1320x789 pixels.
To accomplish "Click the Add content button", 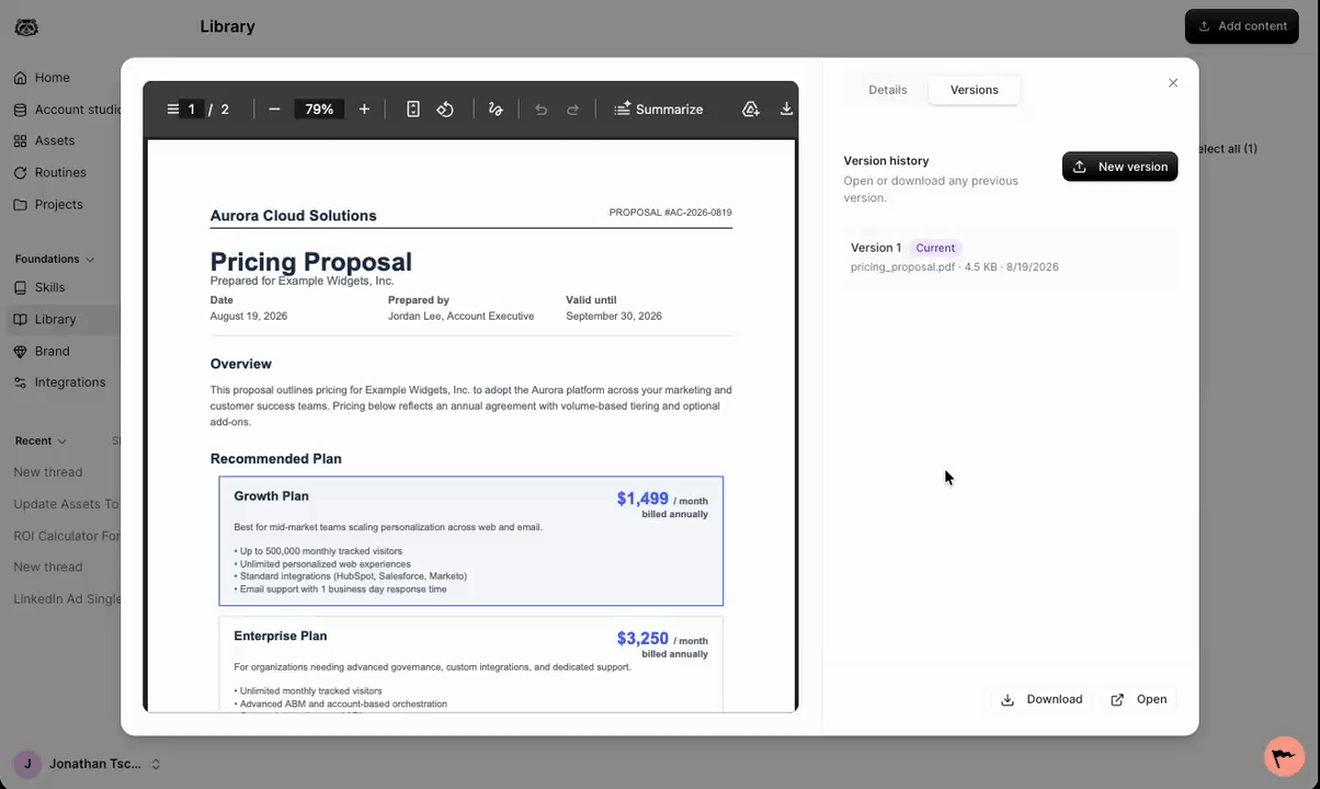I will coord(1242,26).
